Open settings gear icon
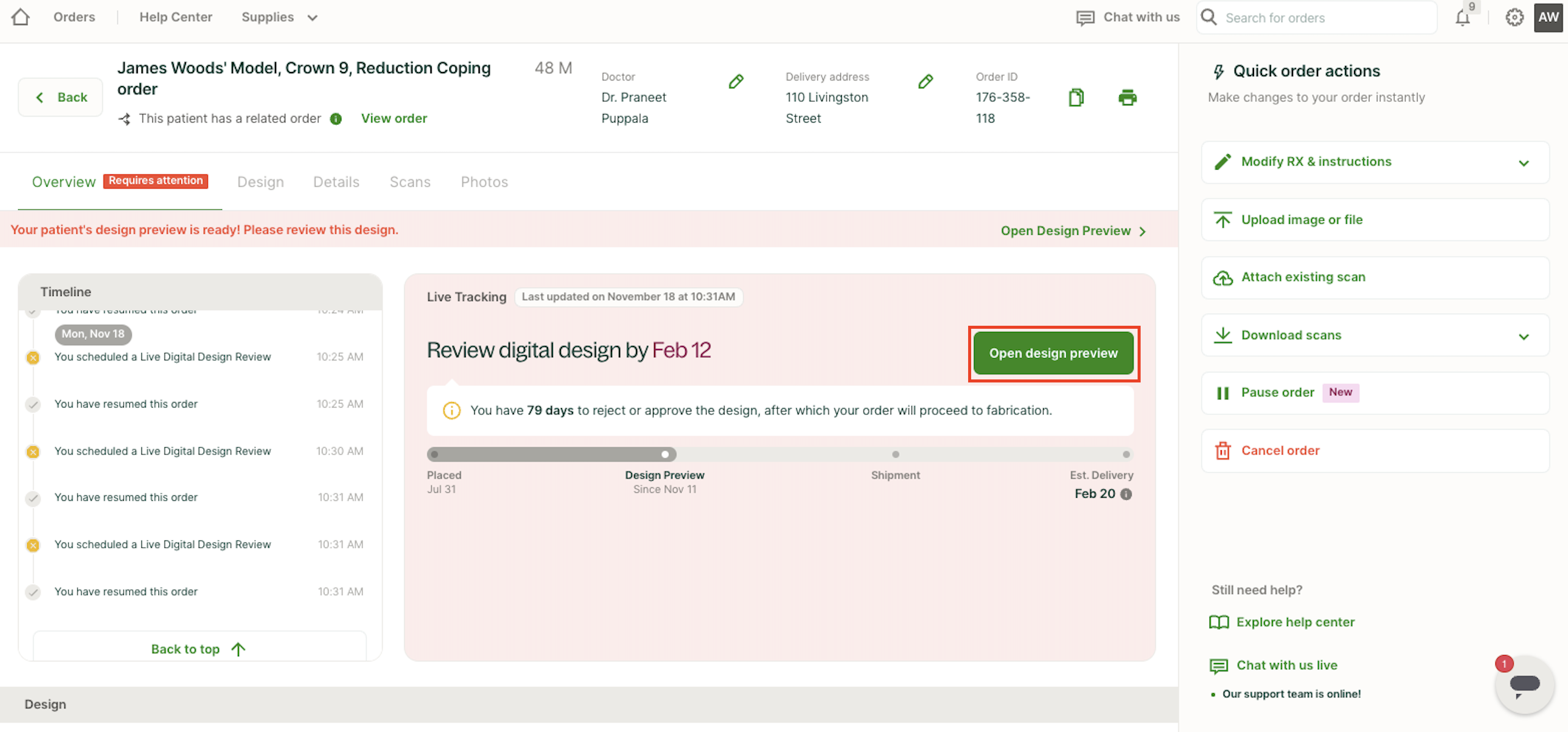 (1514, 18)
